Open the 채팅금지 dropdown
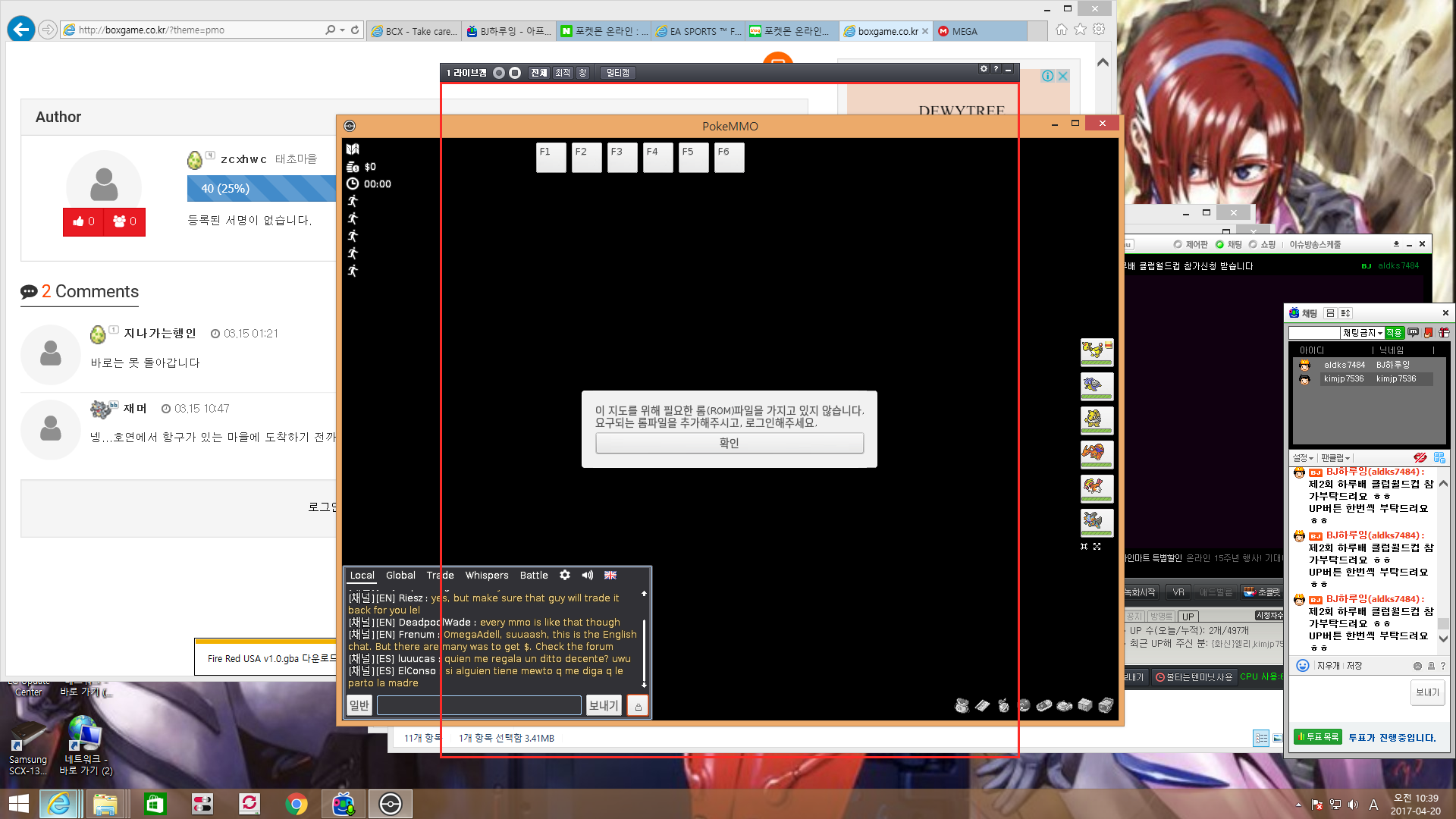Image resolution: width=1456 pixels, height=819 pixels. pyautogui.click(x=1363, y=333)
